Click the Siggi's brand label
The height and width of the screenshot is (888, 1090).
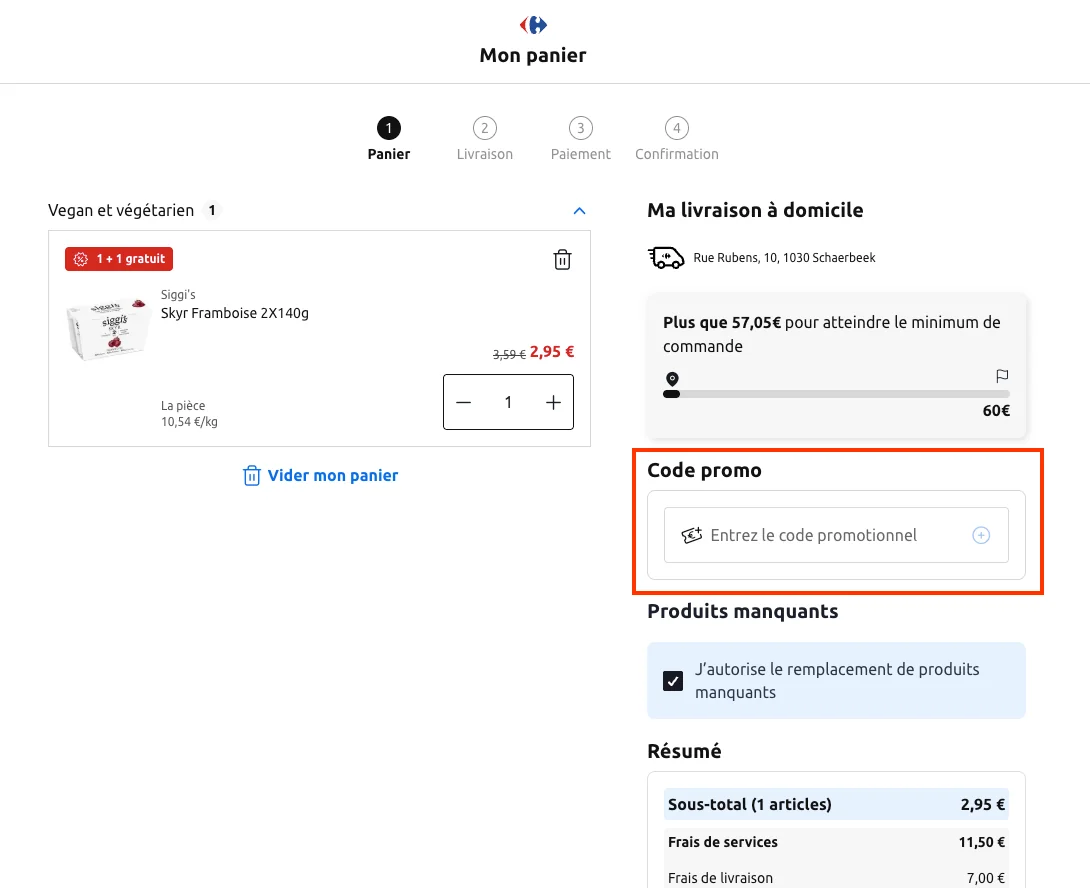pos(178,295)
